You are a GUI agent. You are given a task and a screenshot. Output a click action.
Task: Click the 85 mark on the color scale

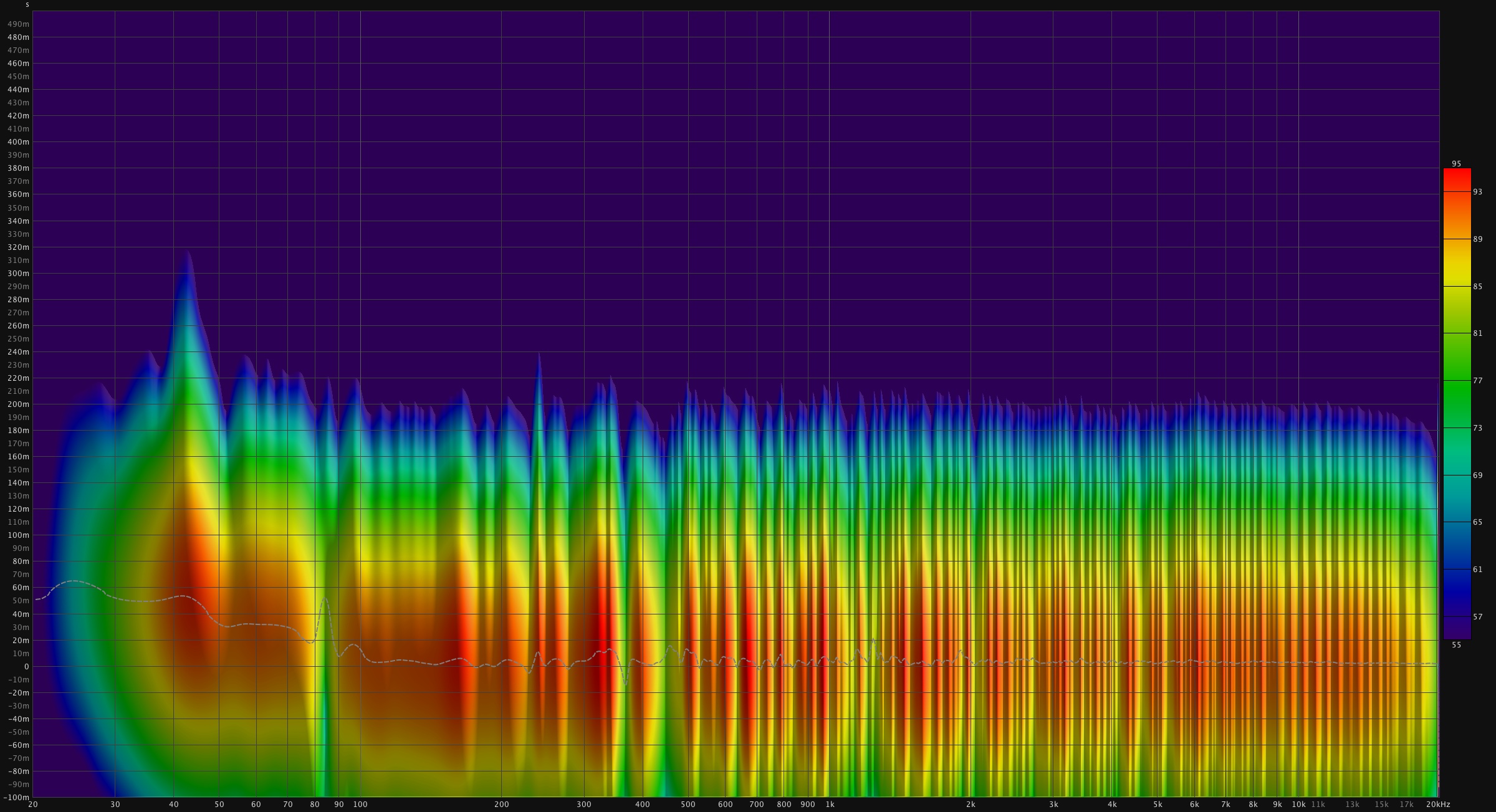1477,287
